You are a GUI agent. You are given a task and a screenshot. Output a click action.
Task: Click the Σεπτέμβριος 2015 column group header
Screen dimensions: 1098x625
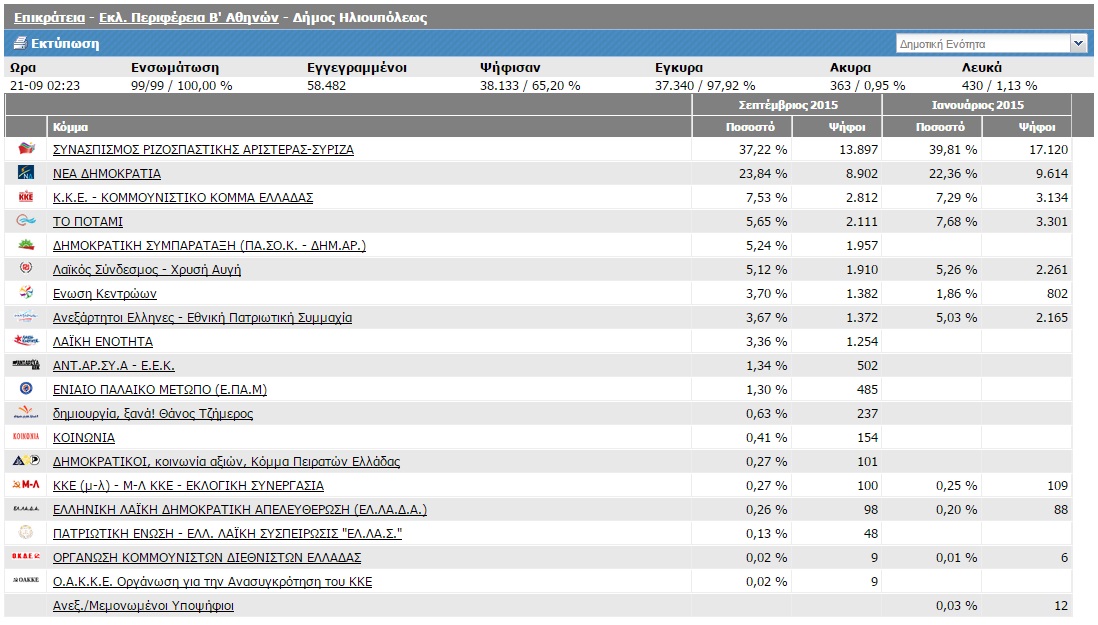point(788,105)
